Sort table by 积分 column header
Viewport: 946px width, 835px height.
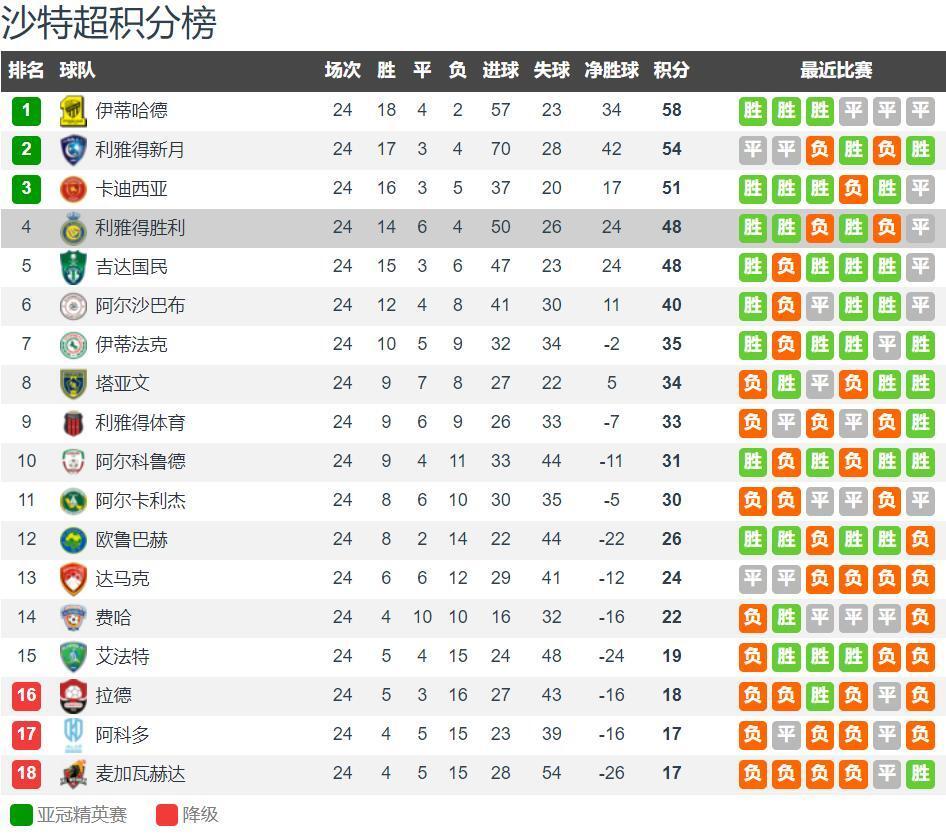tap(671, 70)
